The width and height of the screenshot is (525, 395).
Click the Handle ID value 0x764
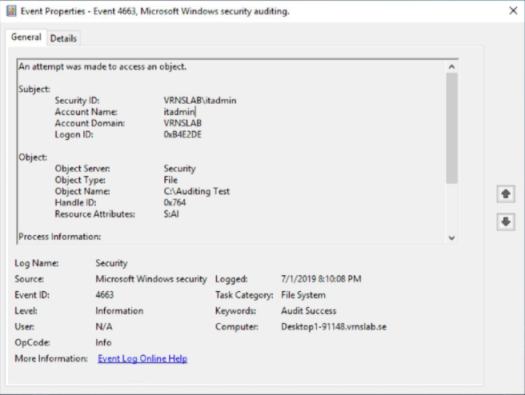pyautogui.click(x=174, y=203)
